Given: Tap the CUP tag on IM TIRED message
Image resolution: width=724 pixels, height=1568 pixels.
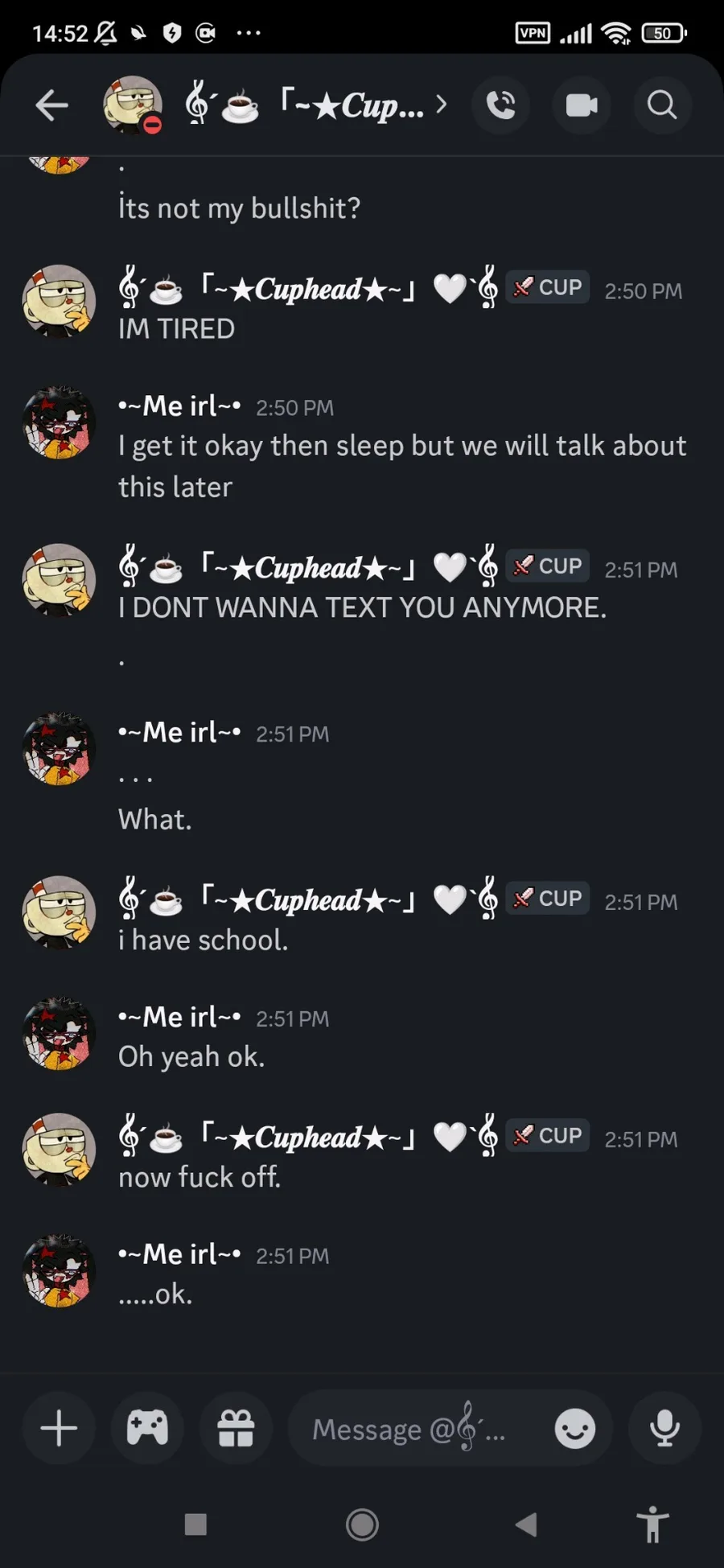Looking at the screenshot, I should (548, 287).
